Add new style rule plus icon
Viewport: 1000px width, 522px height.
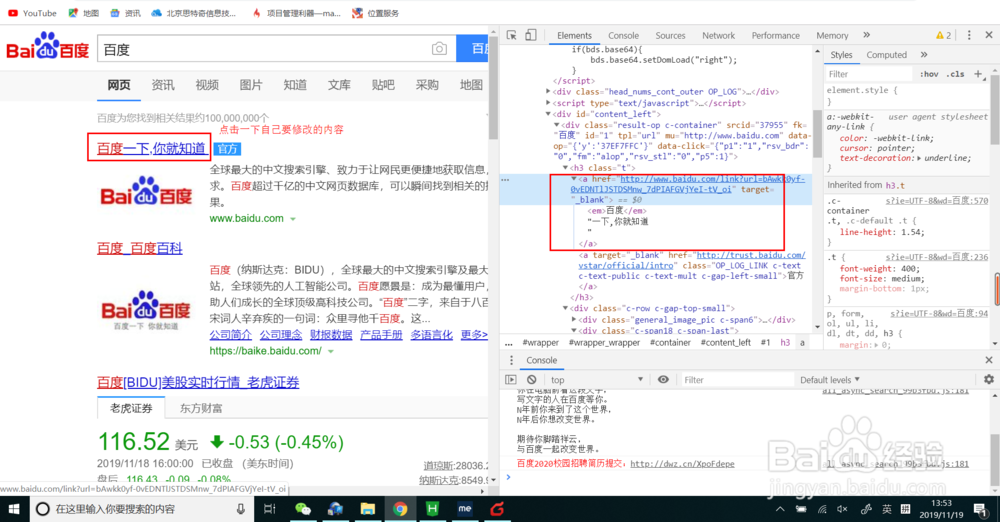click(x=978, y=74)
